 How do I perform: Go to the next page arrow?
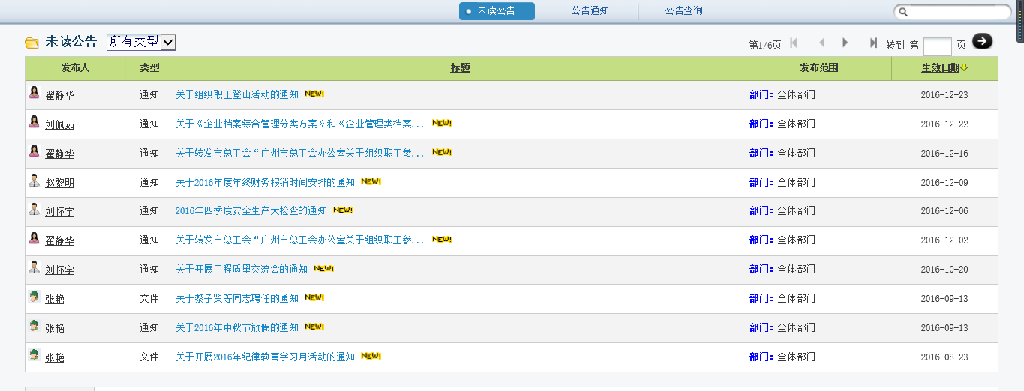[845, 42]
